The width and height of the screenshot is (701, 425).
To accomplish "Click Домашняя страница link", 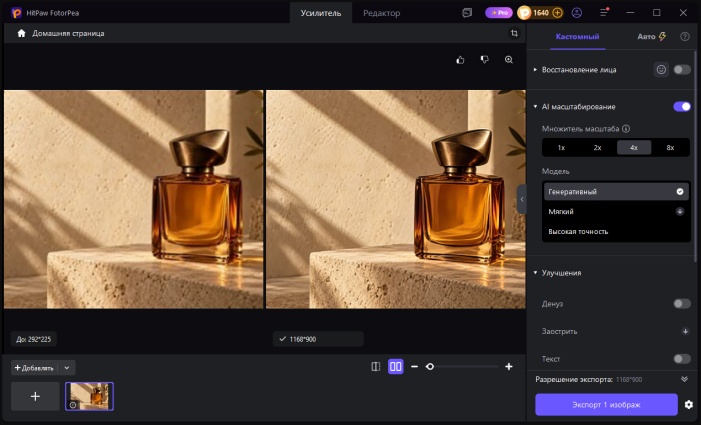I will 68,34.
